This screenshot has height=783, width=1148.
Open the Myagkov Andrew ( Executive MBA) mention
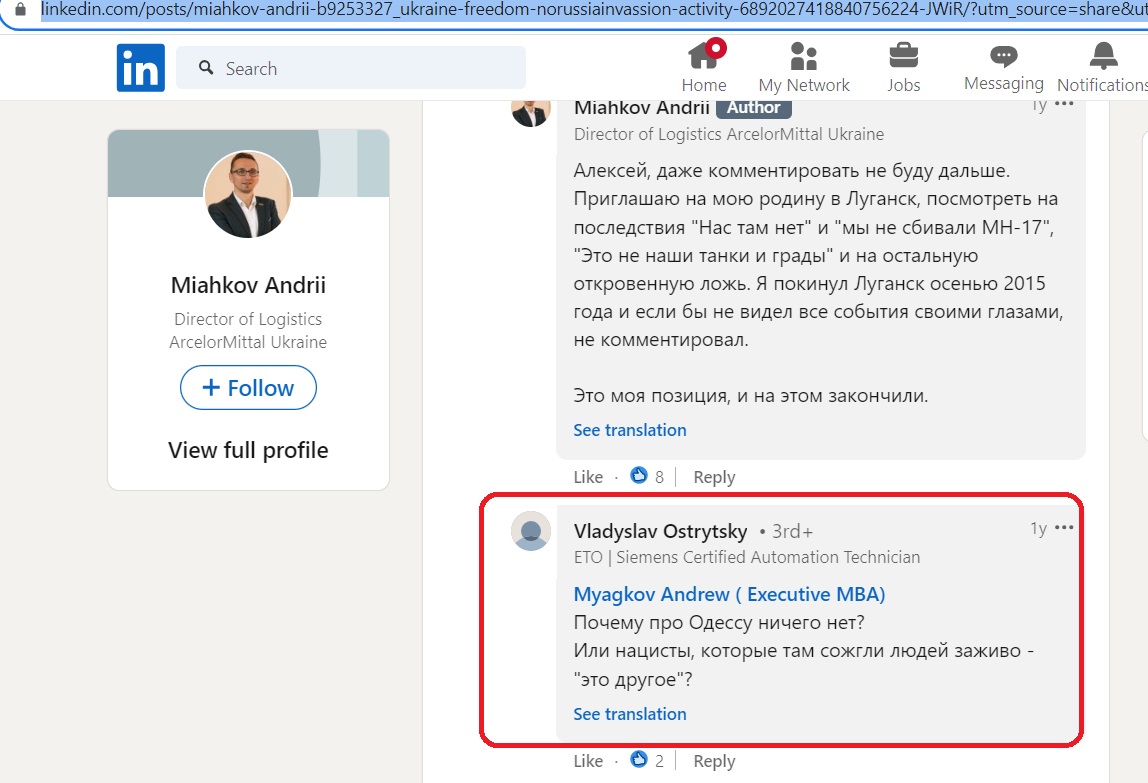coord(729,594)
